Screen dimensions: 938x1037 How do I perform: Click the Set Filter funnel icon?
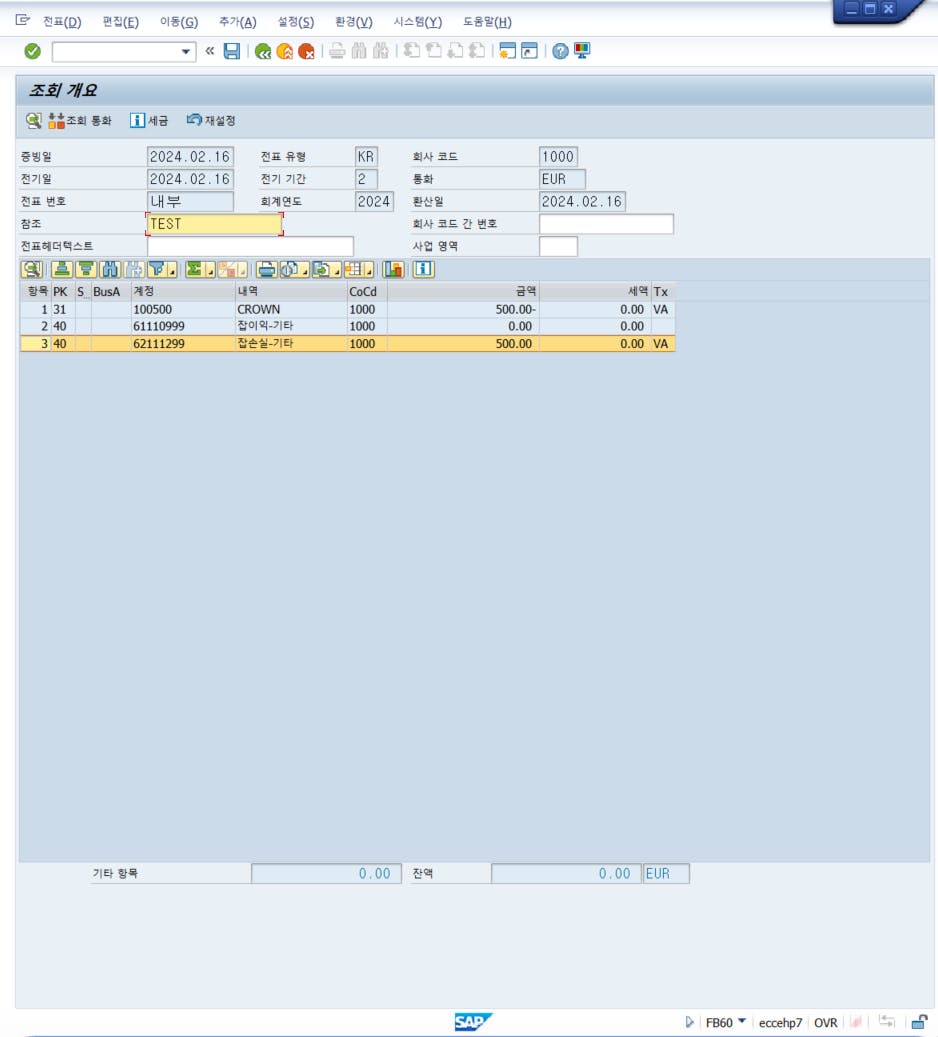(157, 269)
